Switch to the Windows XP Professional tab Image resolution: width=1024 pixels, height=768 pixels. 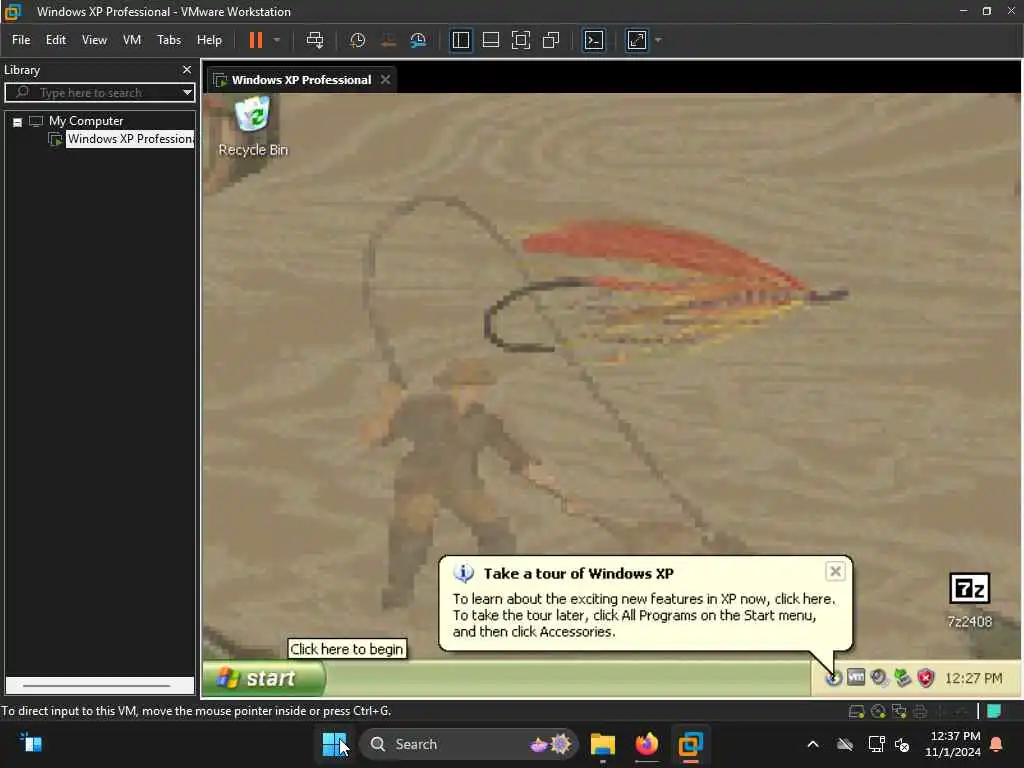[301, 80]
